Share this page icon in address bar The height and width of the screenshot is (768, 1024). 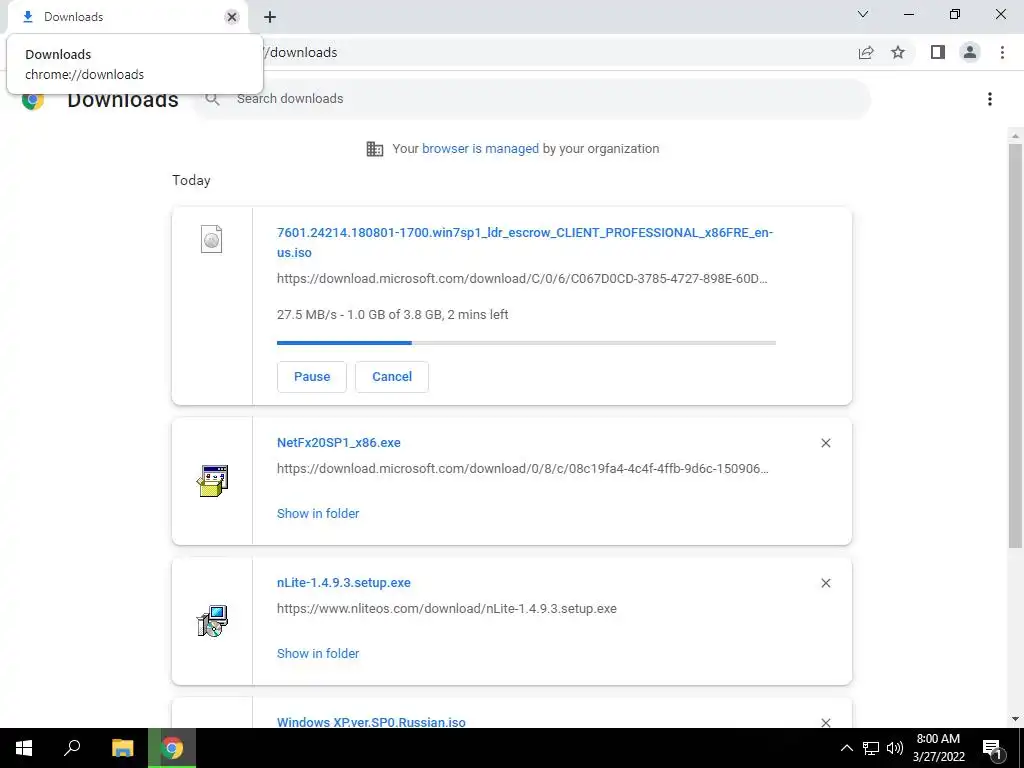point(866,52)
